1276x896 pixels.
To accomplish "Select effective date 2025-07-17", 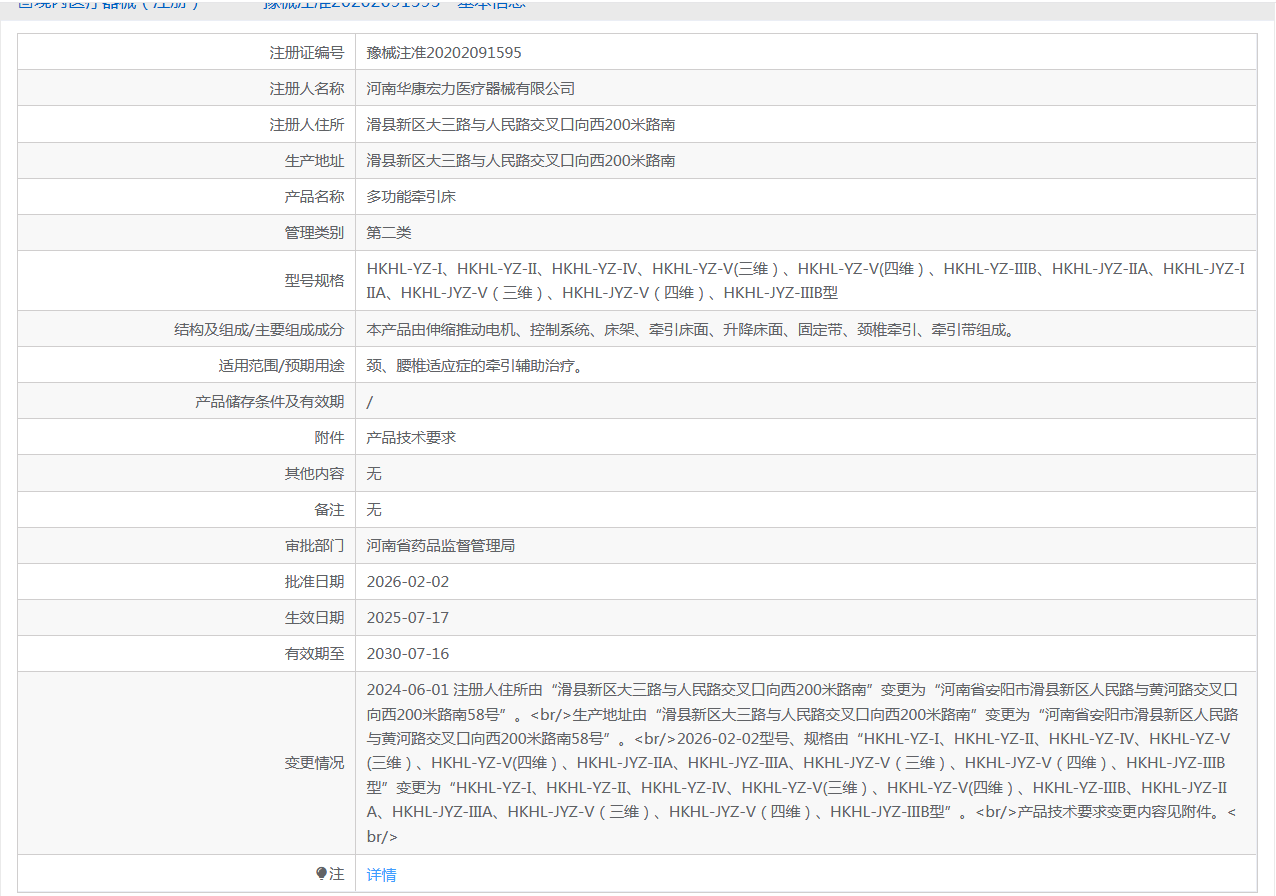I will [408, 618].
